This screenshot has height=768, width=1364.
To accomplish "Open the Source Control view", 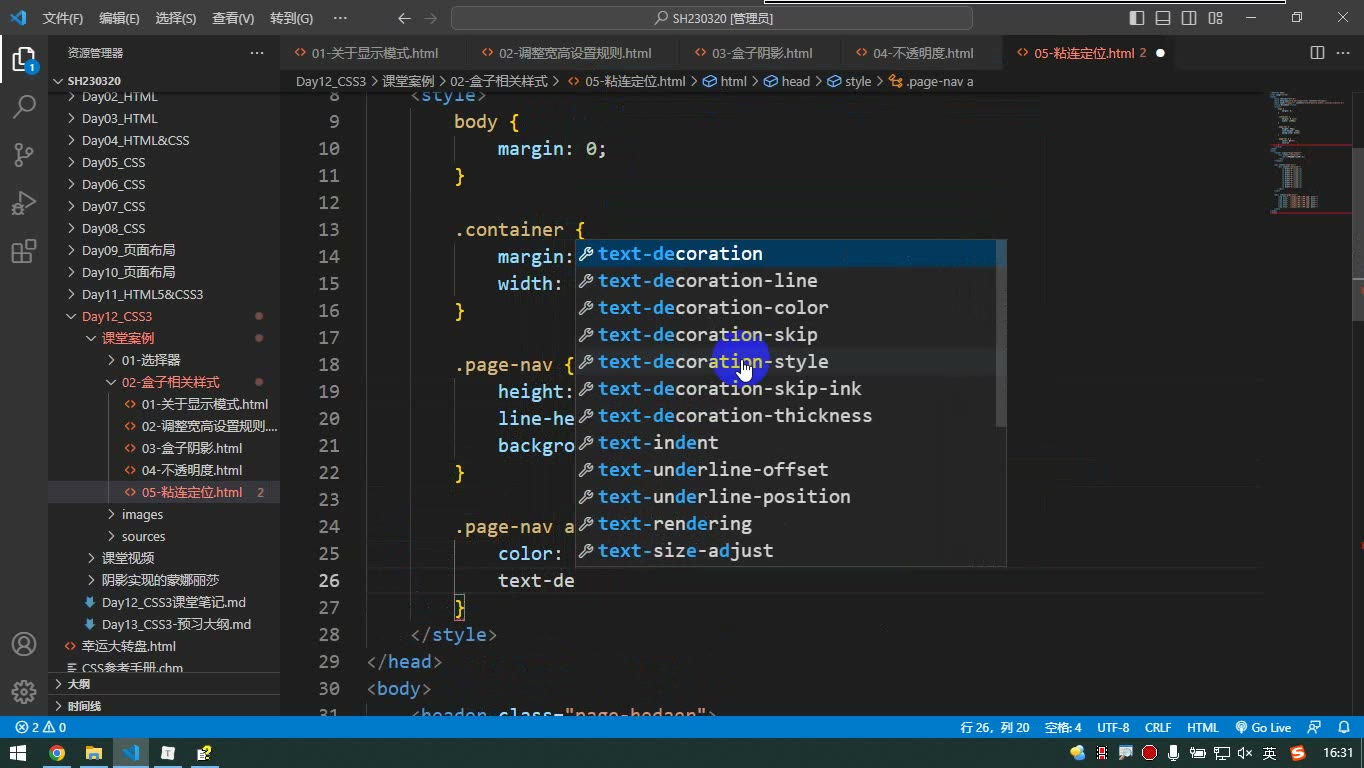I will pos(24,155).
